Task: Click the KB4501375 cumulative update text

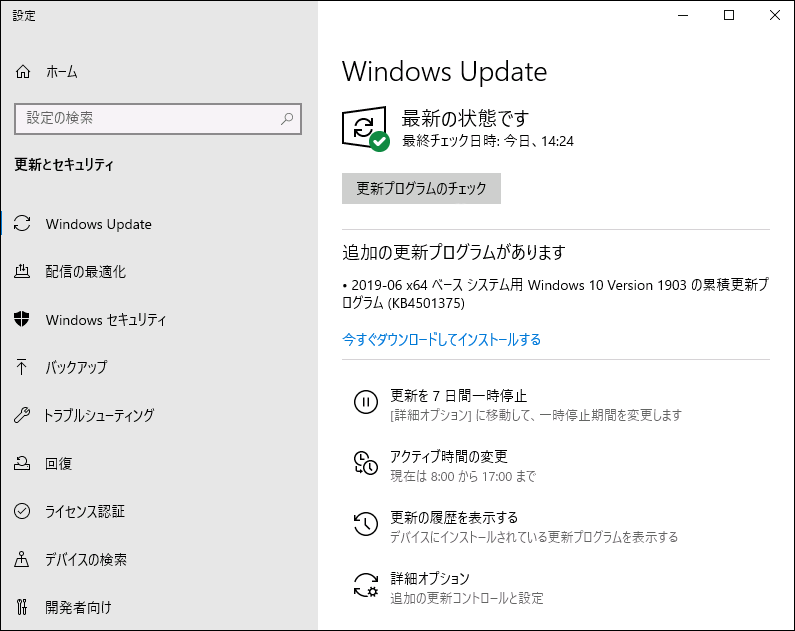Action: 556,293
